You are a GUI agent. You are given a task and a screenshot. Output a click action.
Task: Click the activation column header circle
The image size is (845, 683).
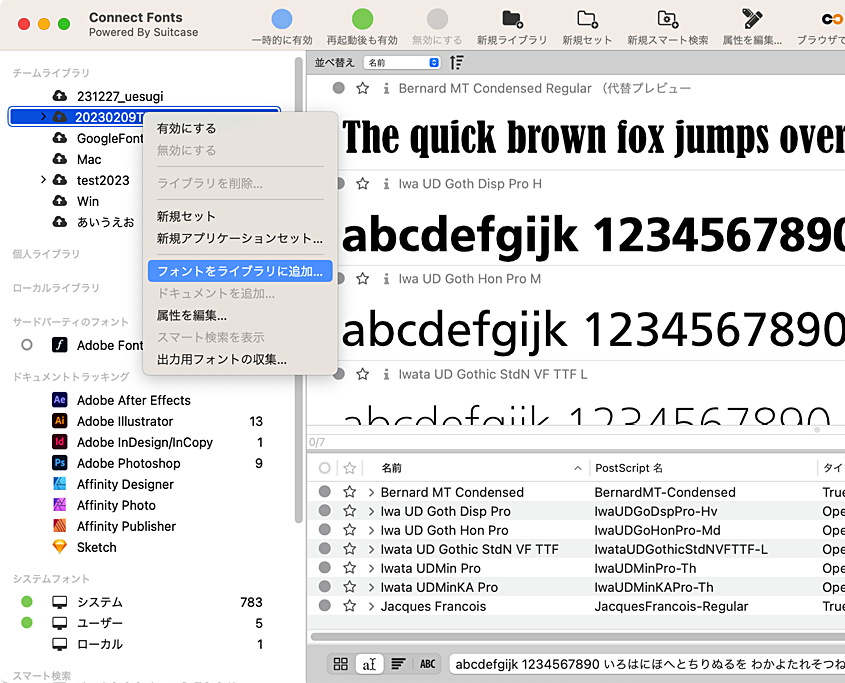pyautogui.click(x=324, y=468)
